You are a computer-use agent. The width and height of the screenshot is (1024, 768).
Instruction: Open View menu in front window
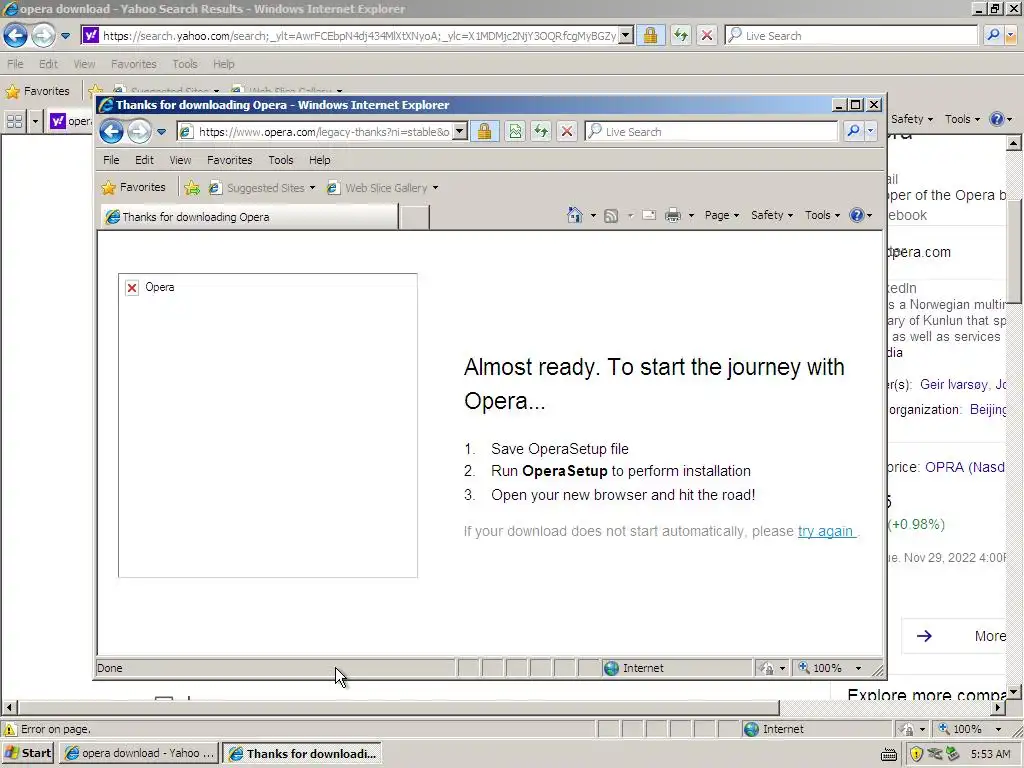pyautogui.click(x=180, y=160)
